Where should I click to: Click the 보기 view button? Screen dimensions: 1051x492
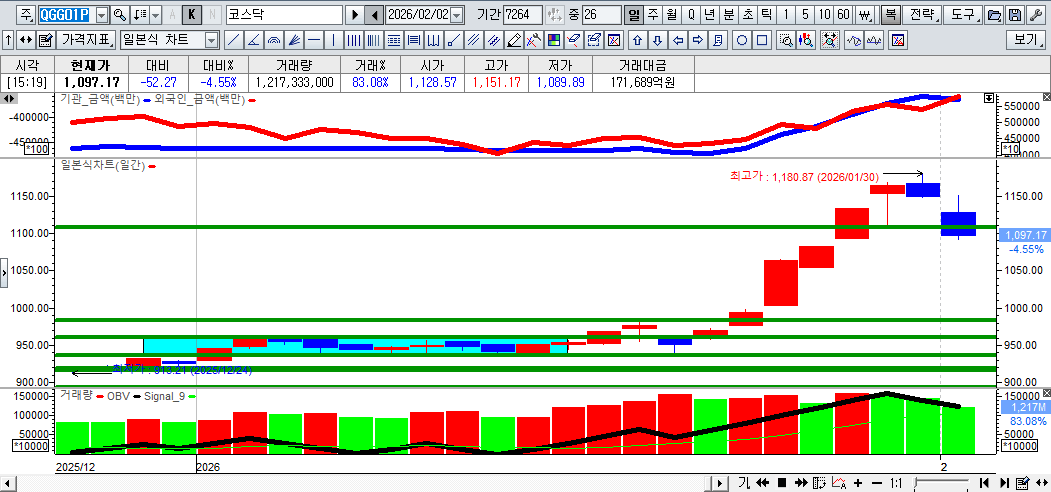click(x=1026, y=40)
